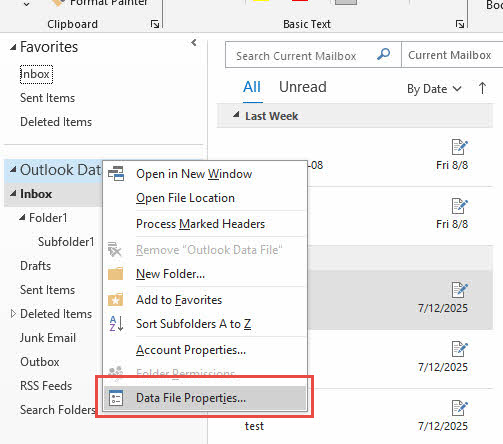503x444 pixels.
Task: Open the By Date sort dropdown
Action: (x=434, y=89)
